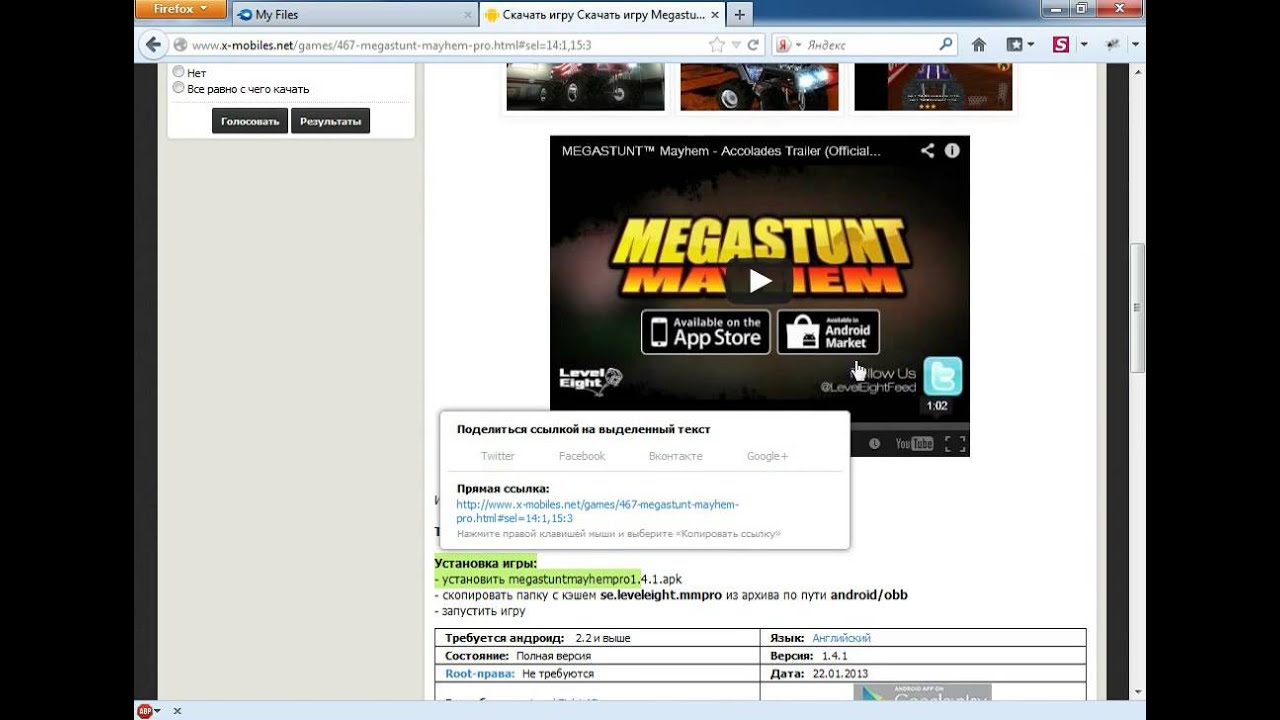The height and width of the screenshot is (720, 1280).
Task: Share selection via Вконтакте
Action: click(x=675, y=456)
